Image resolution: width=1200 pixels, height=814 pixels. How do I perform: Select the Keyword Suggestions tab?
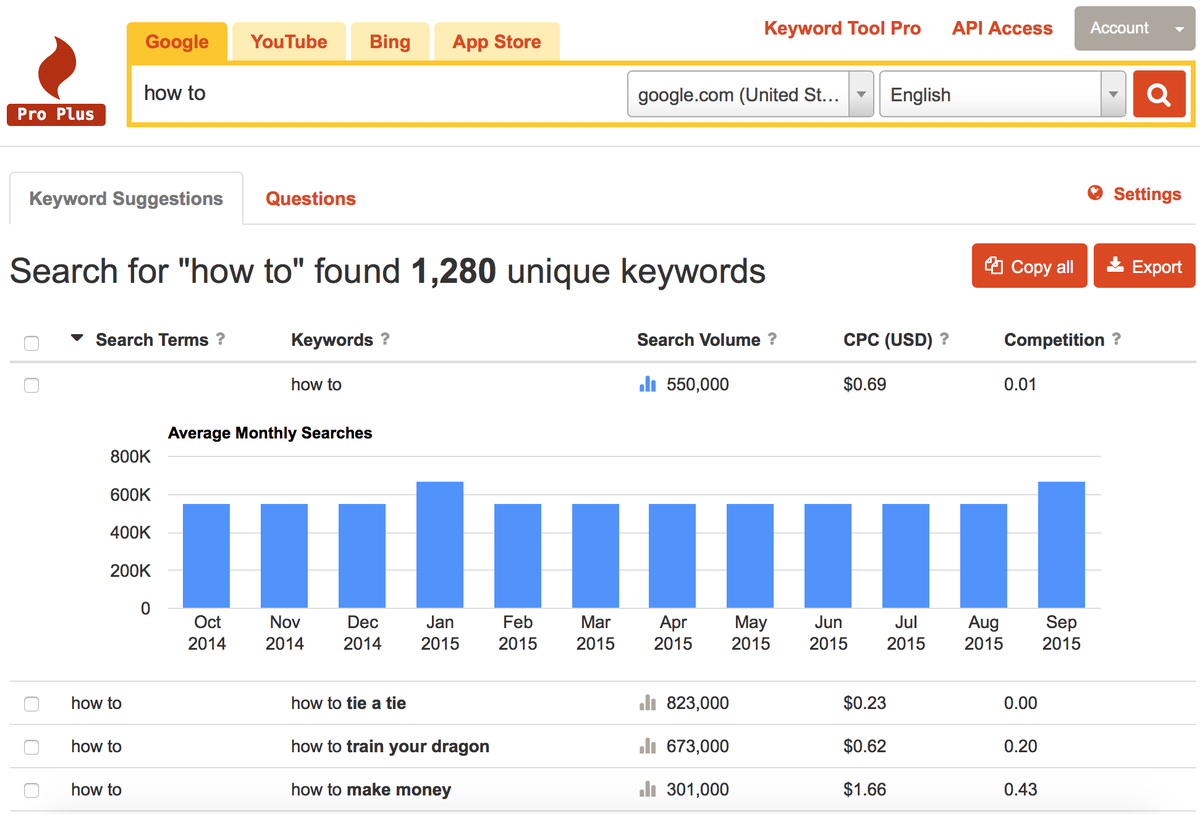(126, 198)
